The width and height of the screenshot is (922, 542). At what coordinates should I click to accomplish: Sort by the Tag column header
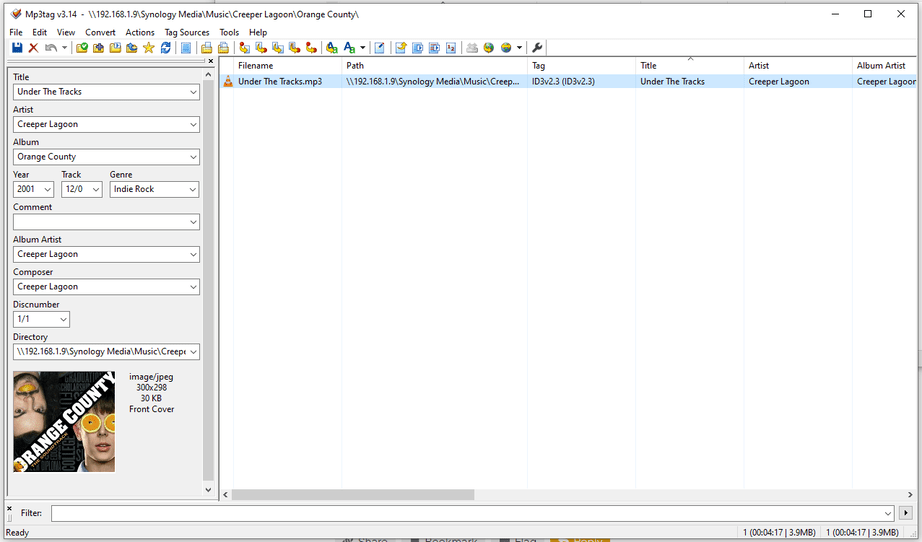pyautogui.click(x=581, y=66)
